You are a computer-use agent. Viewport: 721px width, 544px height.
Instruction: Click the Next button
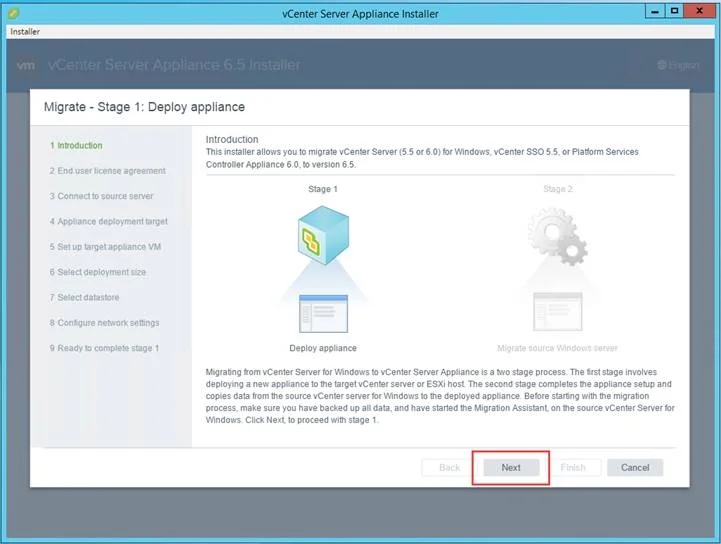[511, 467]
